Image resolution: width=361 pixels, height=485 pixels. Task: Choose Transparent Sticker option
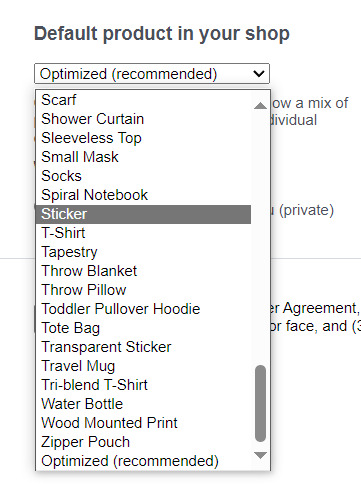click(x=143, y=347)
